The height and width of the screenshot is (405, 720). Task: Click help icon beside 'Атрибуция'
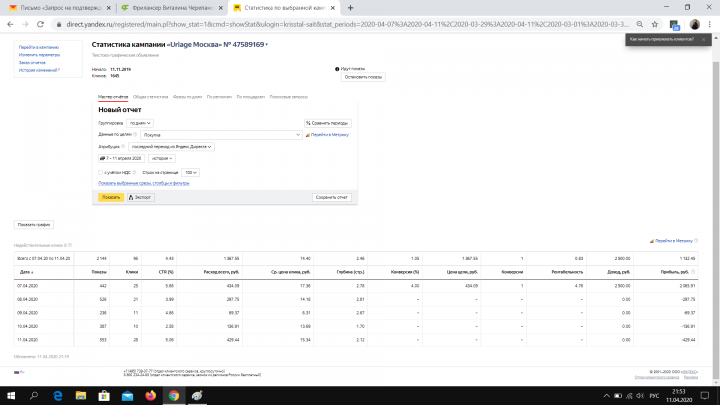click(x=123, y=146)
